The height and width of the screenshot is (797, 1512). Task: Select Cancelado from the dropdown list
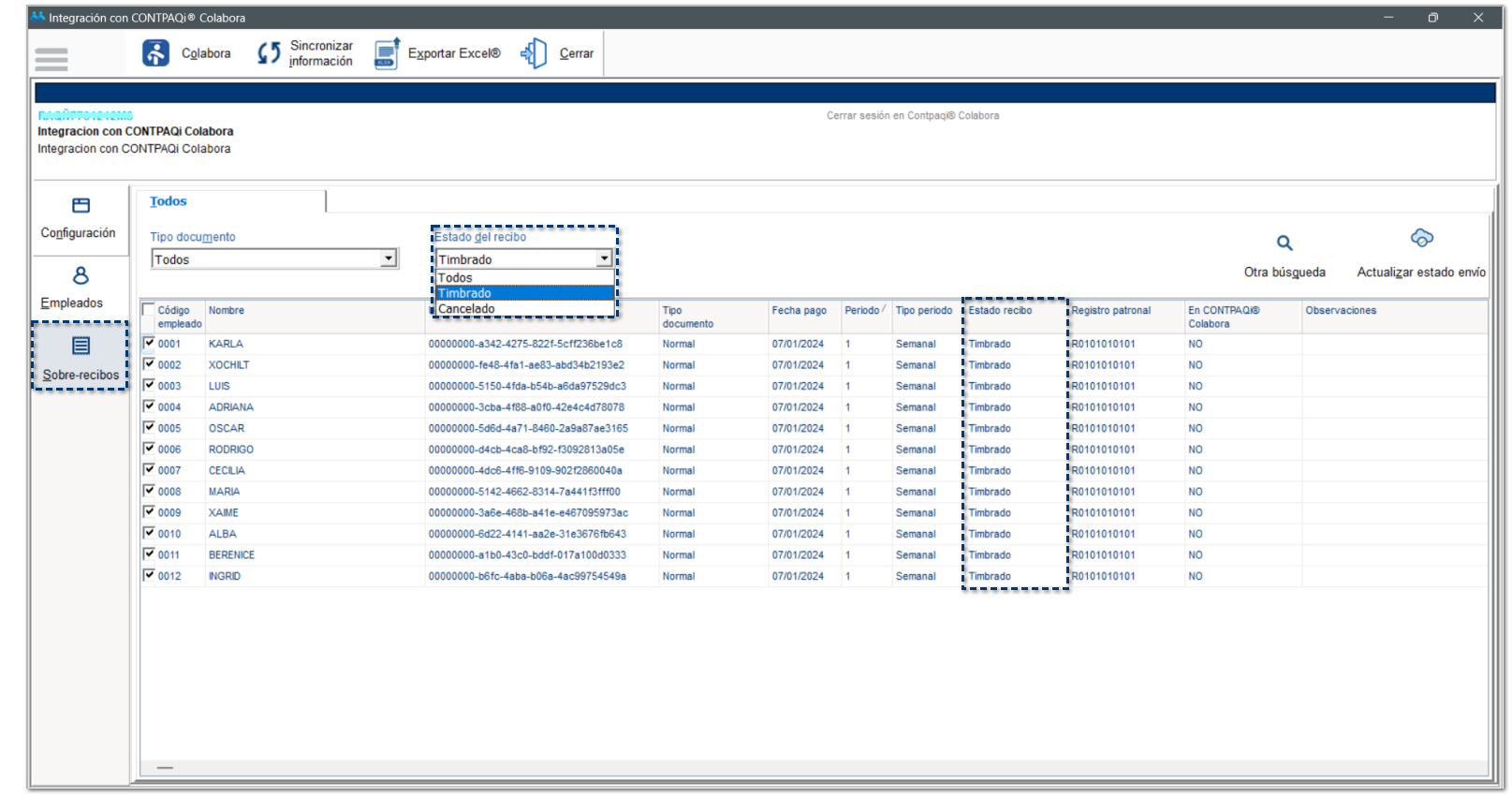(466, 309)
